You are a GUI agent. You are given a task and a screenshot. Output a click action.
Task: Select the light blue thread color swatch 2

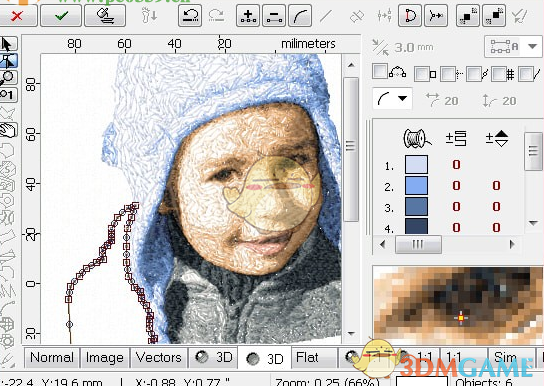point(416,186)
